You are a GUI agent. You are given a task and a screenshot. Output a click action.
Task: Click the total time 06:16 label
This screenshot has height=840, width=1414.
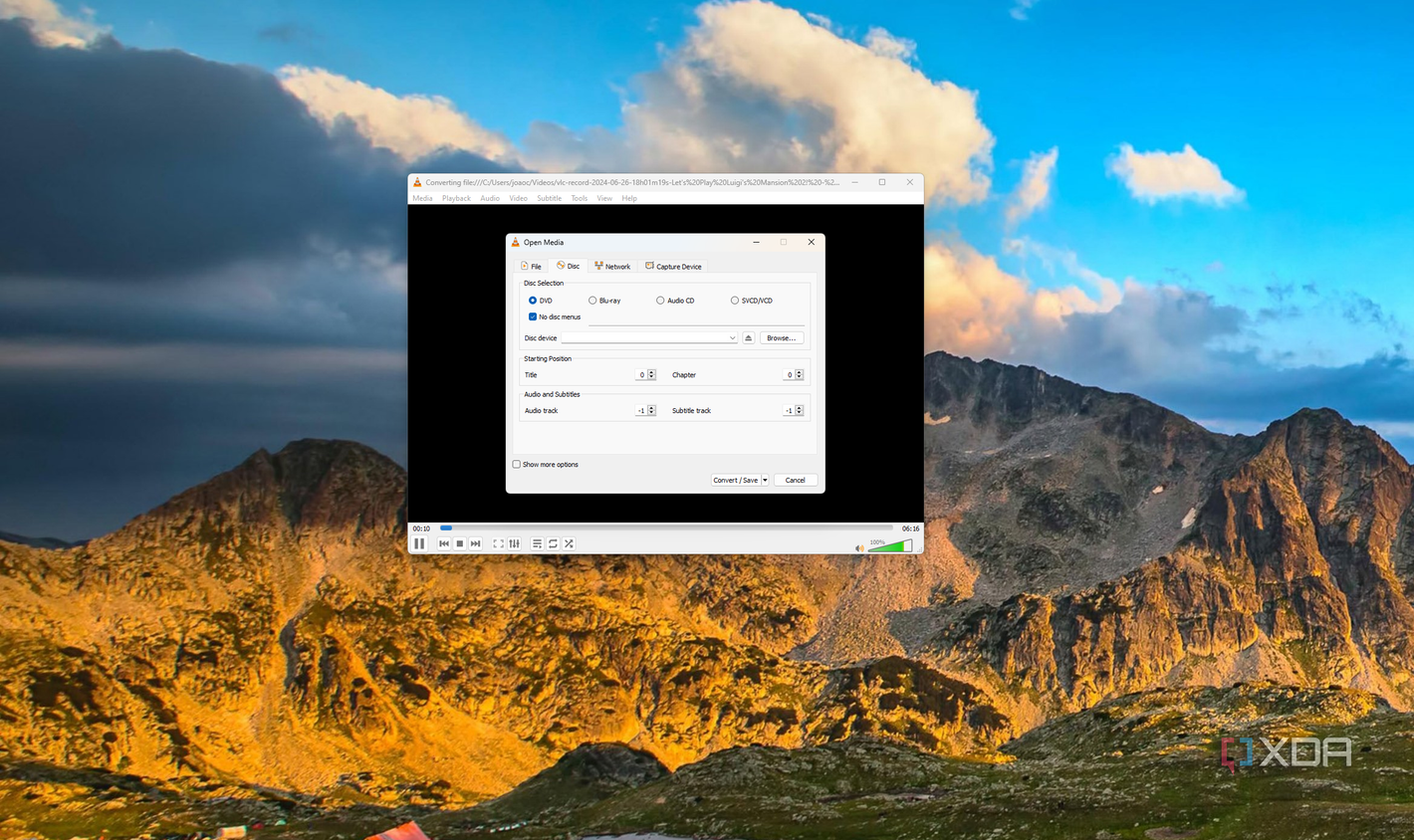point(911,528)
